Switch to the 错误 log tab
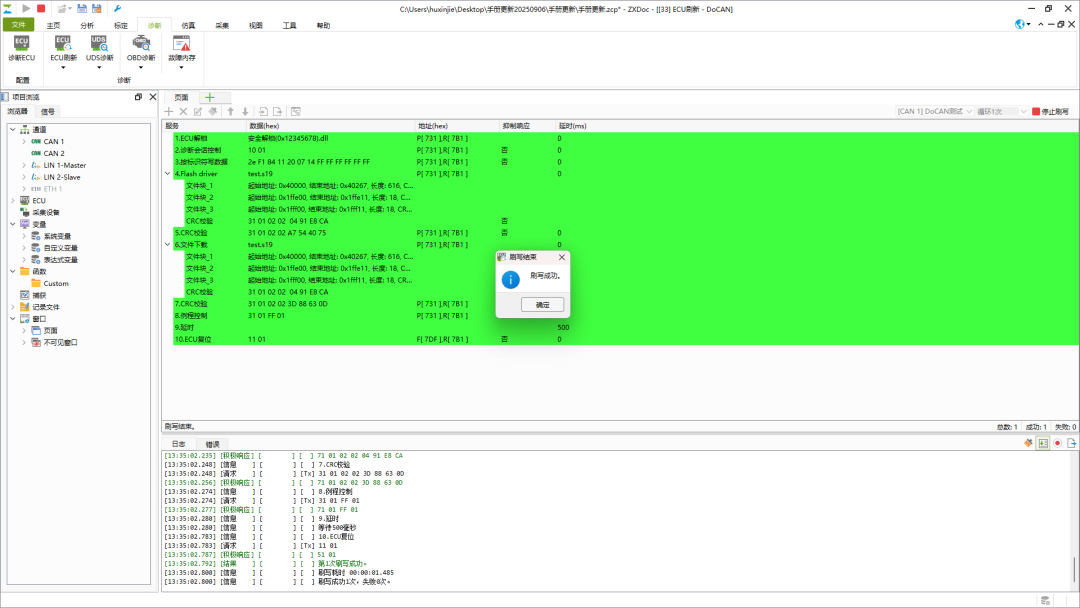The image size is (1080, 608). (x=212, y=443)
